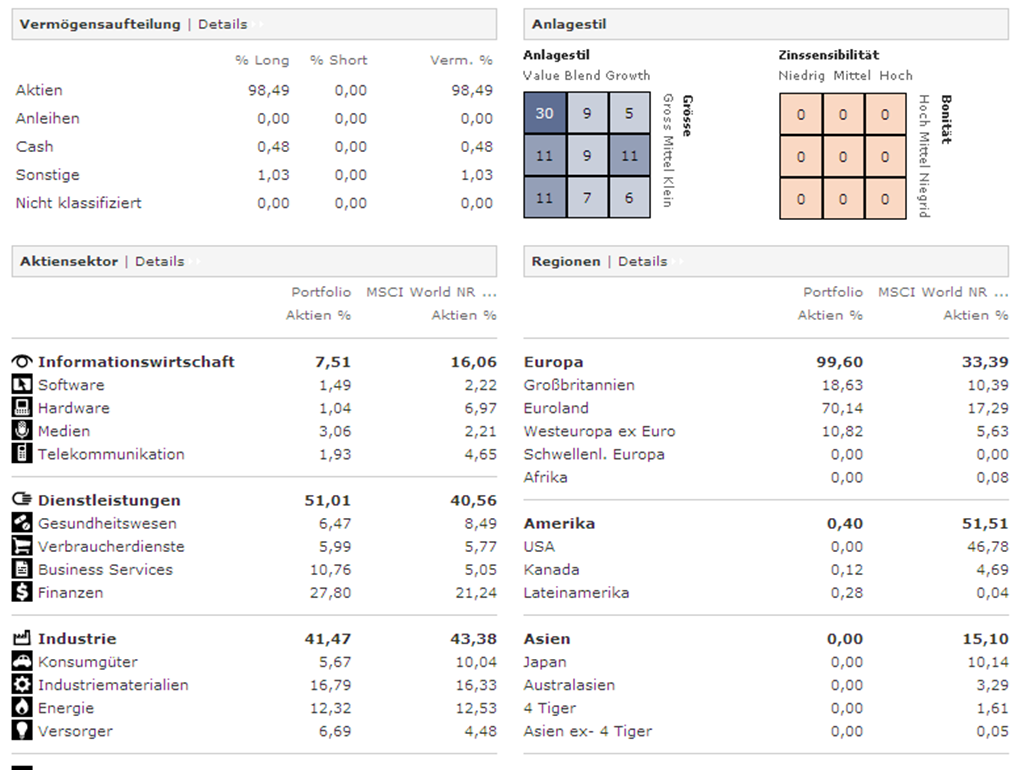
Task: Click the Konsumgüter car icon
Action: (x=22, y=662)
